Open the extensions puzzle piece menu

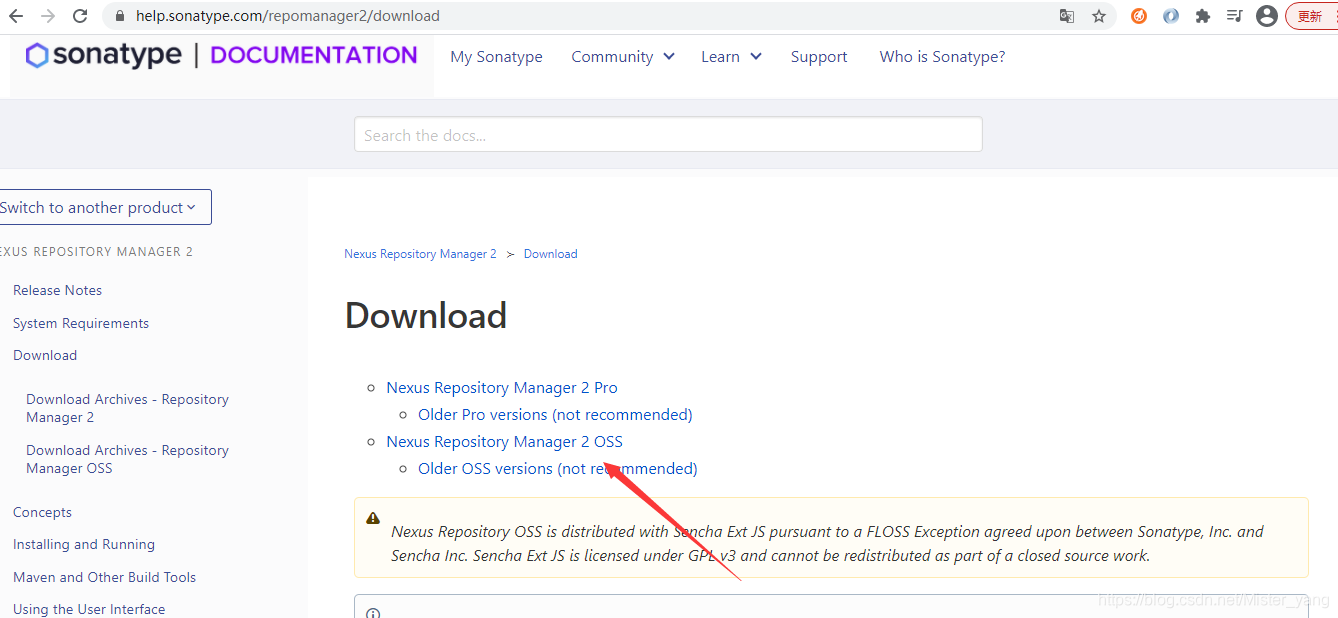pos(1203,16)
